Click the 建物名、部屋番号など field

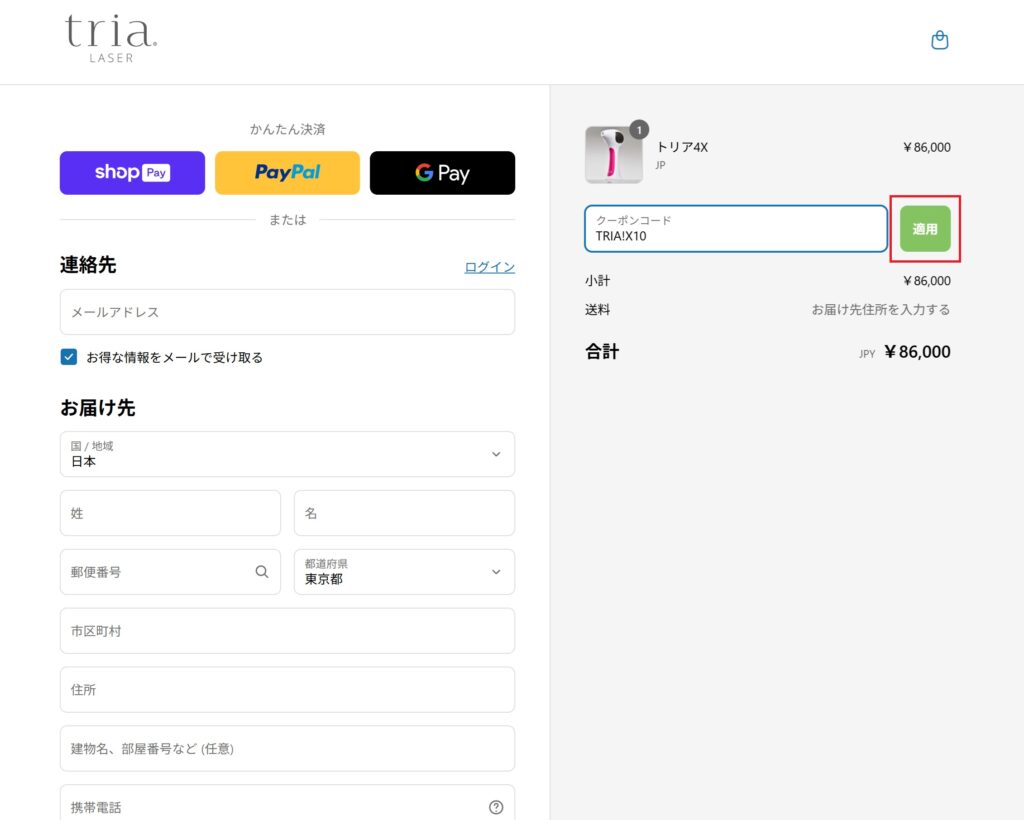tap(287, 748)
